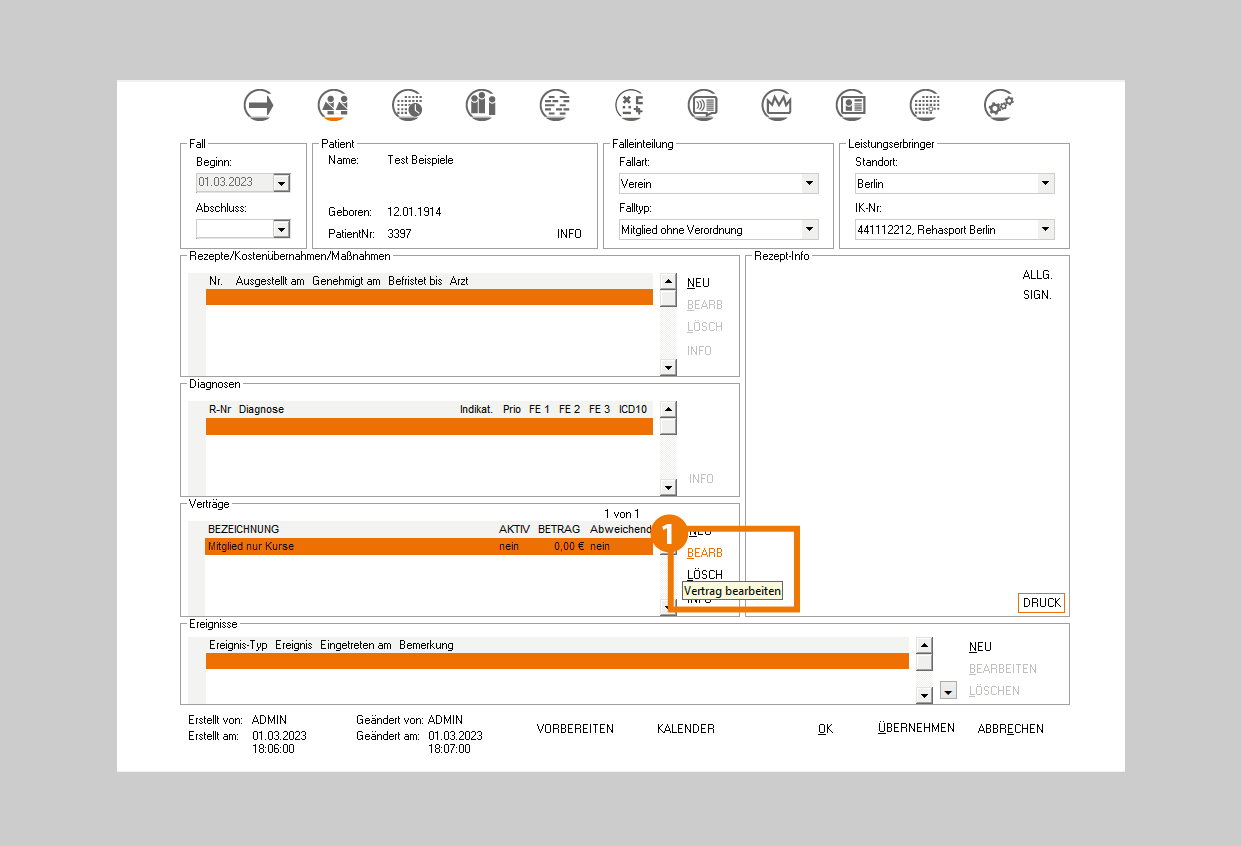The height and width of the screenshot is (846, 1241).
Task: Click the three-figures statistics icon
Action: 481,104
